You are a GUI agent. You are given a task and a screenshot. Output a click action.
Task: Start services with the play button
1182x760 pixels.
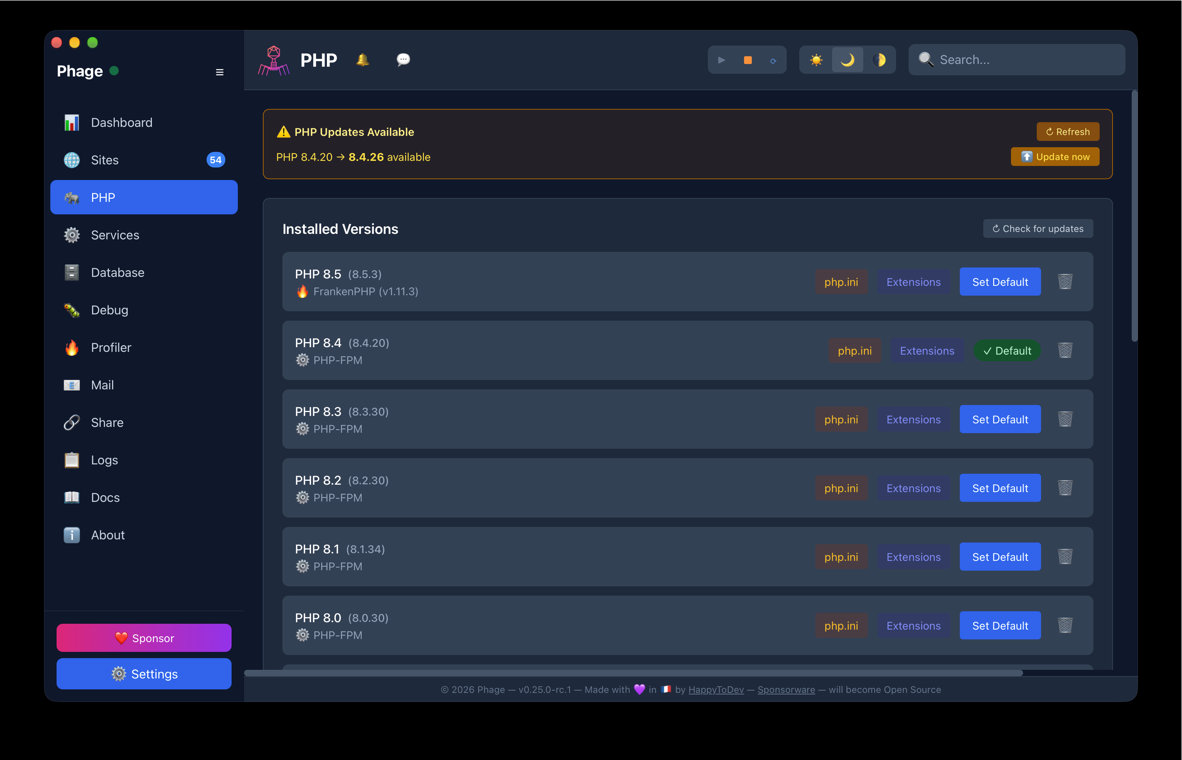(x=721, y=60)
